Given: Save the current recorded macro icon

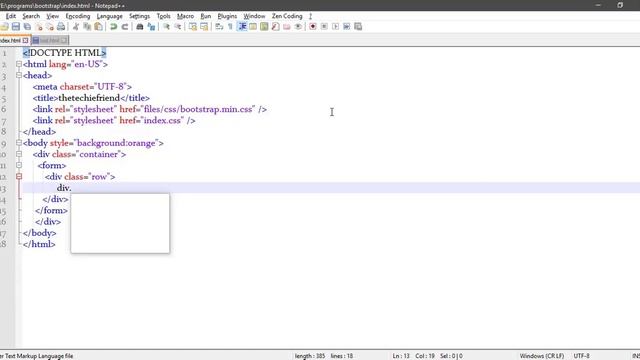Looking at the screenshot, I should click(x=358, y=27).
